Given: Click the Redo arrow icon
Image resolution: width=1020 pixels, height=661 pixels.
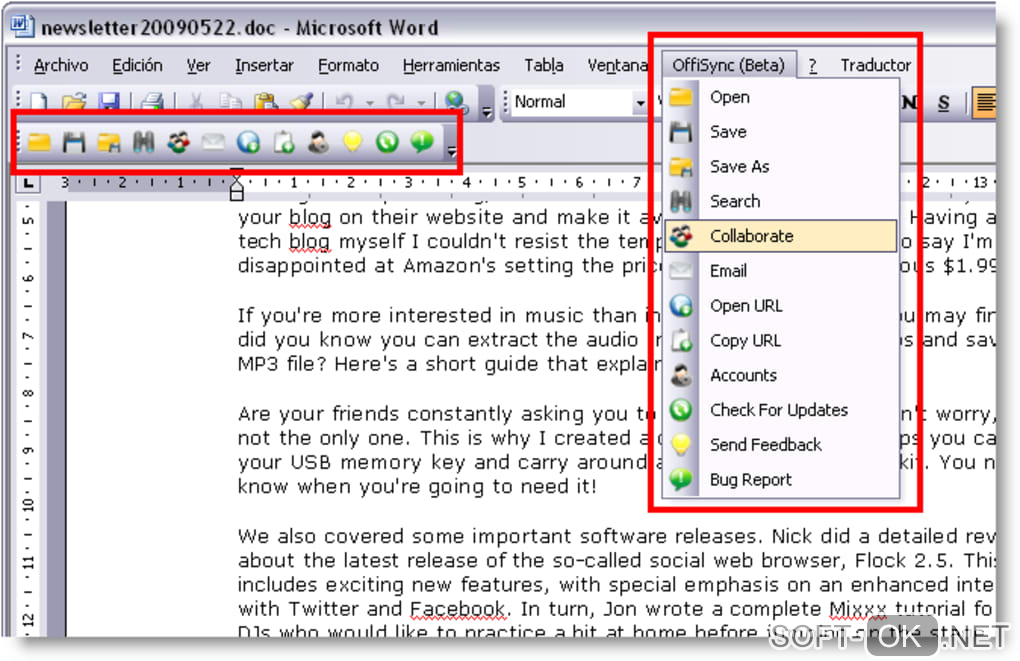Looking at the screenshot, I should point(397,102).
